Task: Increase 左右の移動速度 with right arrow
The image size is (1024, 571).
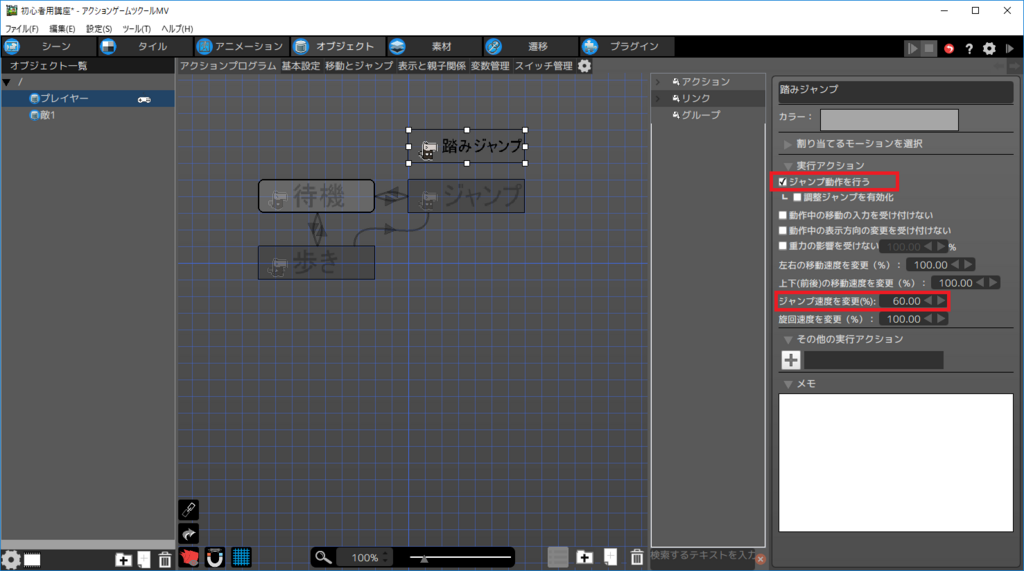Action: pos(968,265)
